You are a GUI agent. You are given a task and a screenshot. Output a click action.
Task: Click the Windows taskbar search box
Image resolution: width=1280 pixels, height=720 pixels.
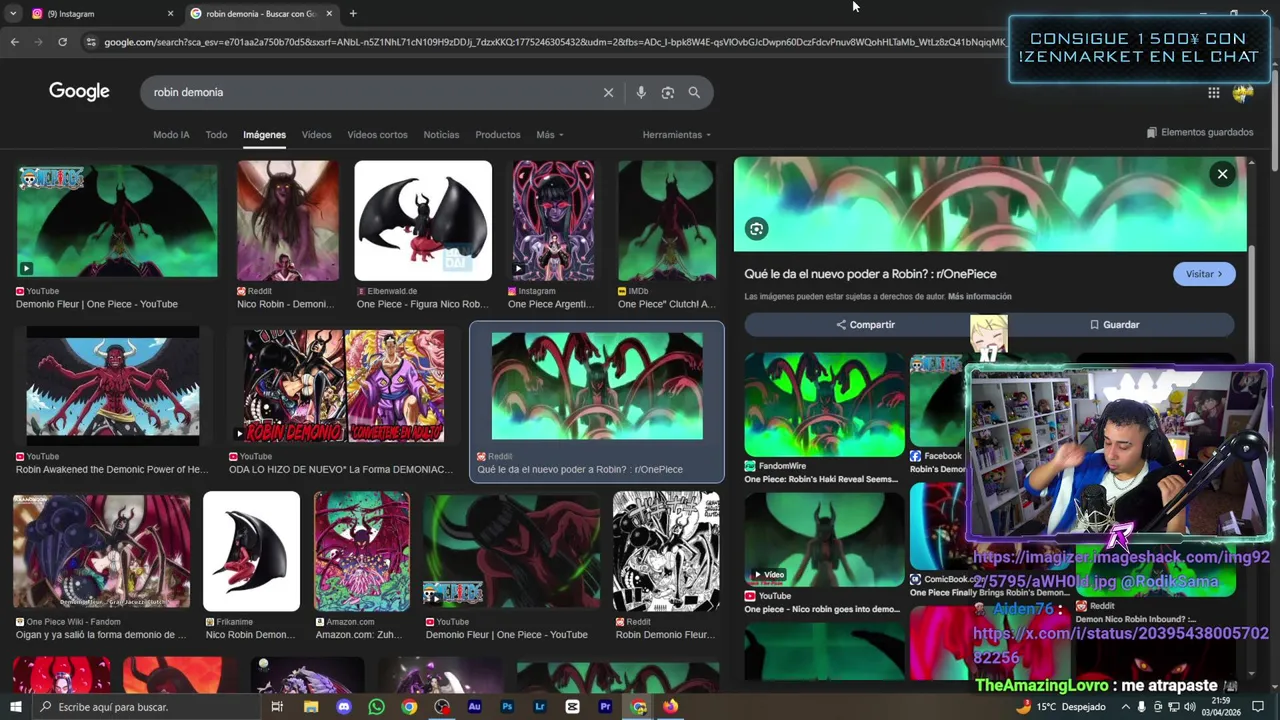point(145,707)
